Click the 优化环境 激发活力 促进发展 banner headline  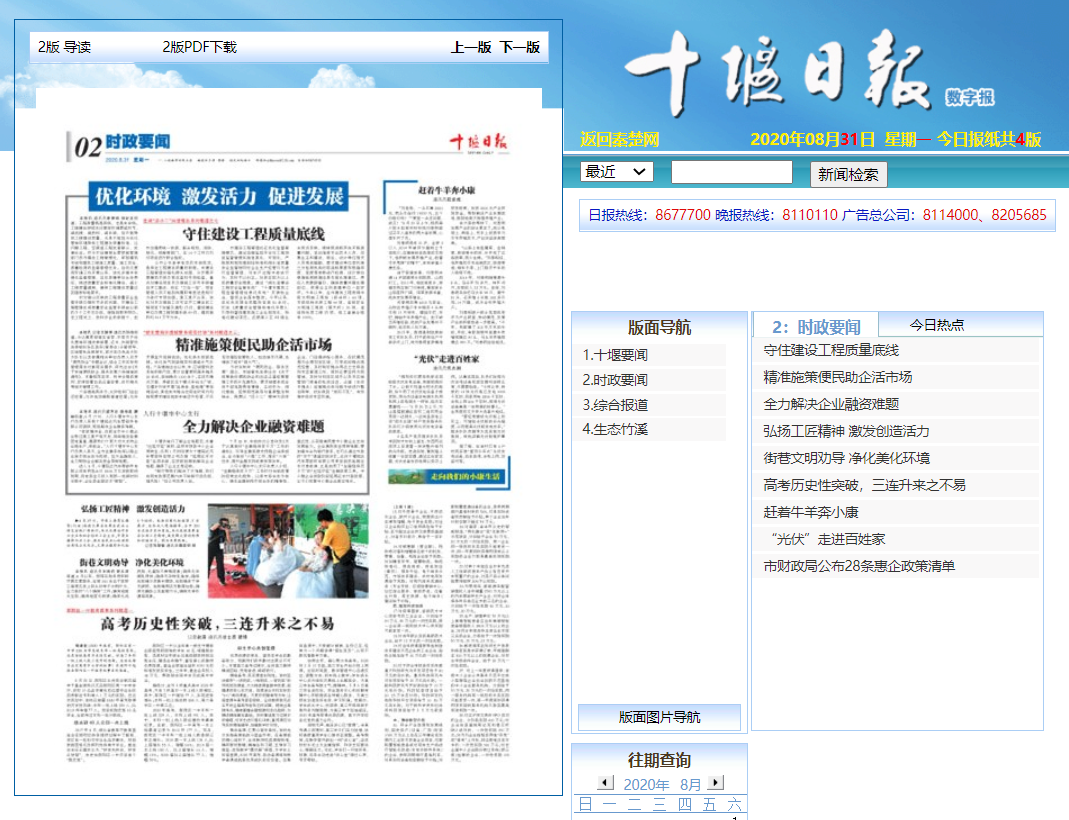click(219, 196)
